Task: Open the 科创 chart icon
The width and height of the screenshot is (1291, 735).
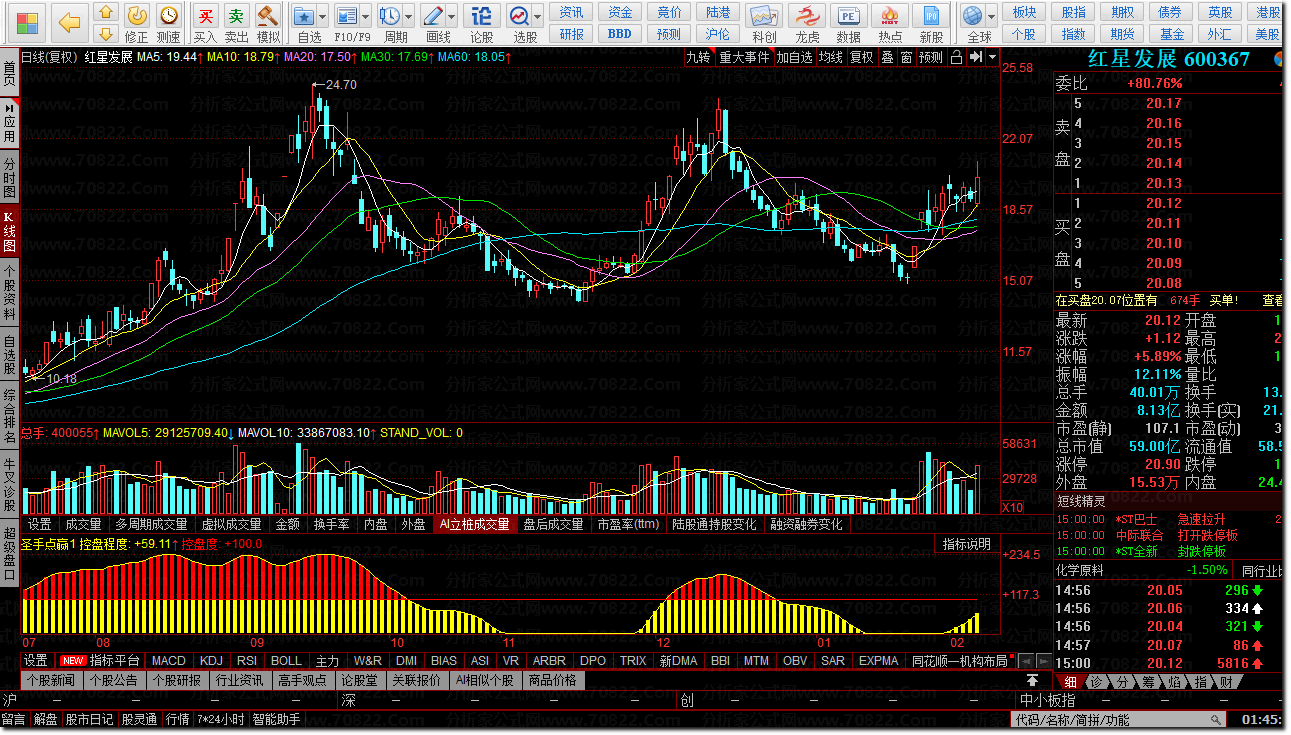Action: (x=764, y=15)
